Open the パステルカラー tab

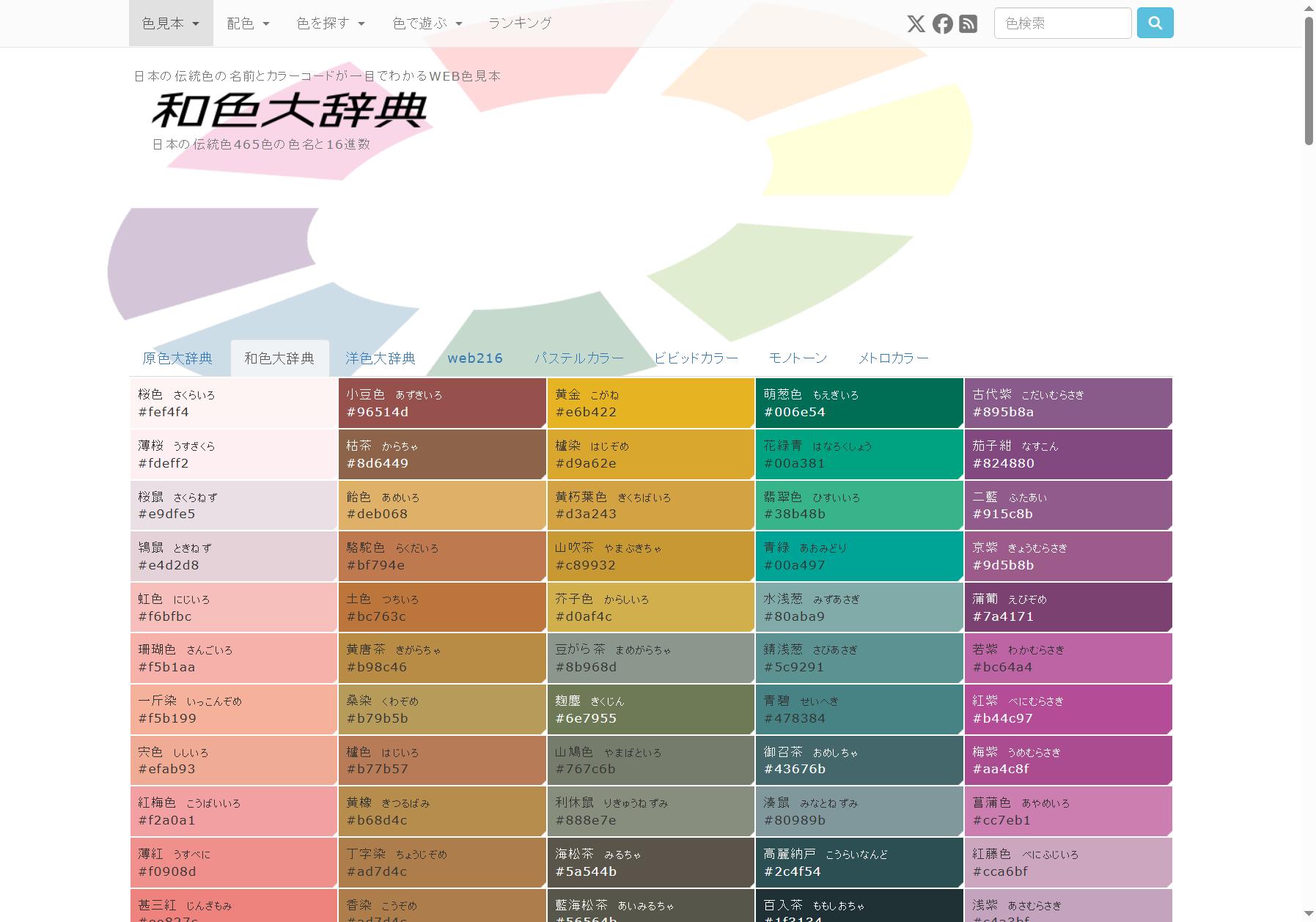[579, 358]
